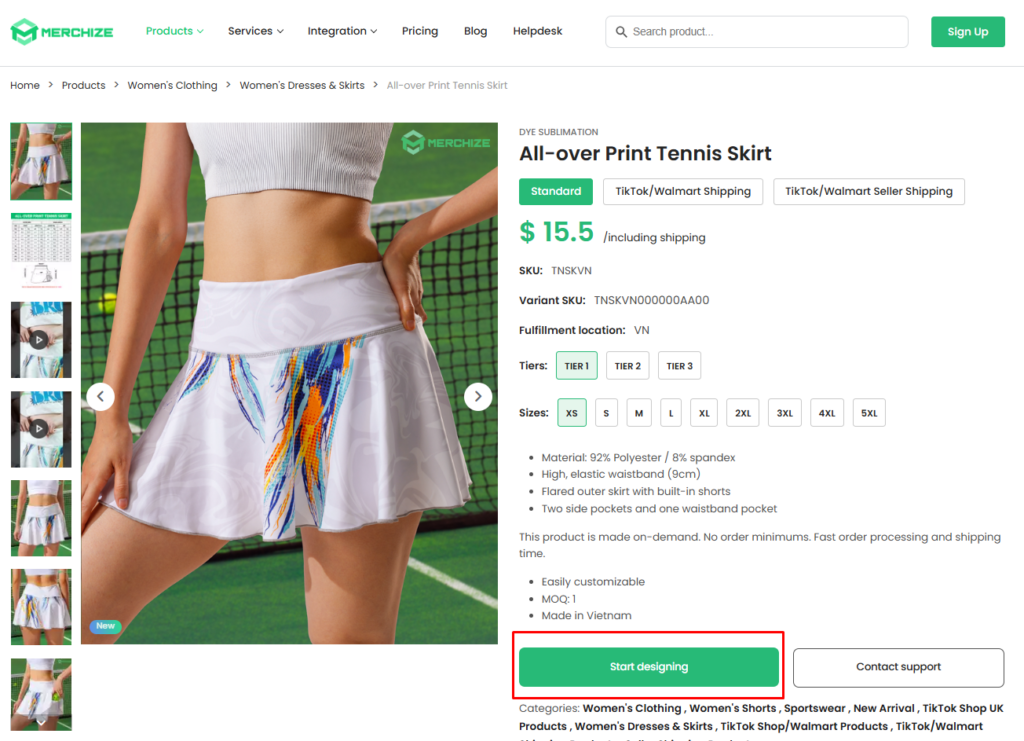Go to next product image arrow

tap(478, 397)
